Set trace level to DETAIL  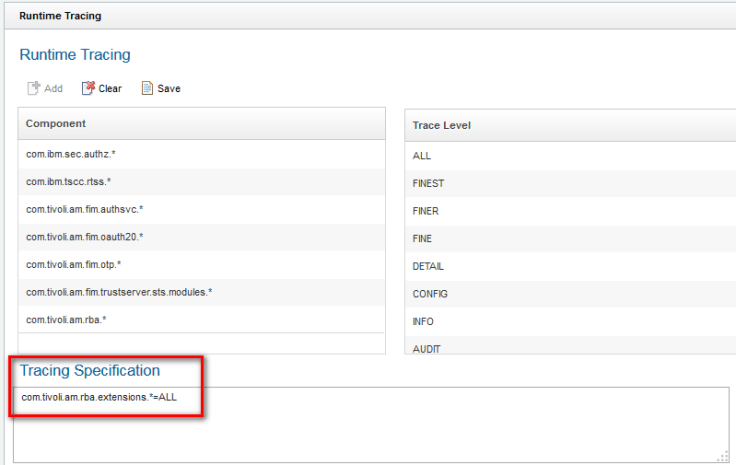[x=428, y=267]
